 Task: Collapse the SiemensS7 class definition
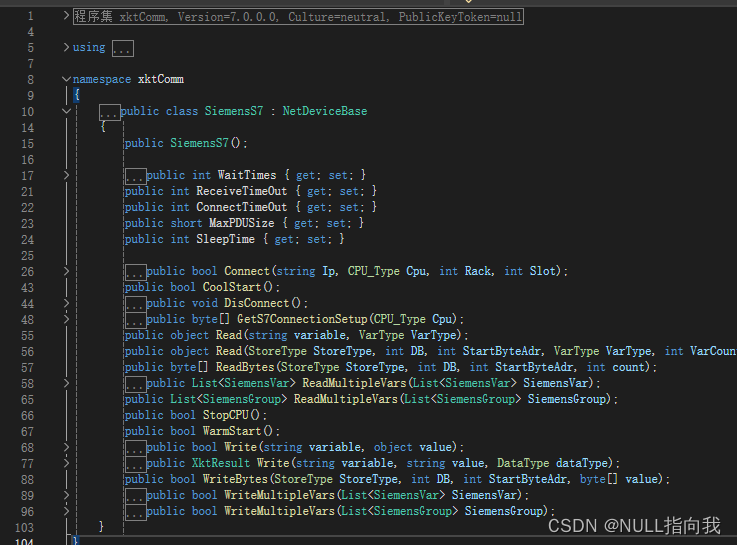(x=66, y=111)
